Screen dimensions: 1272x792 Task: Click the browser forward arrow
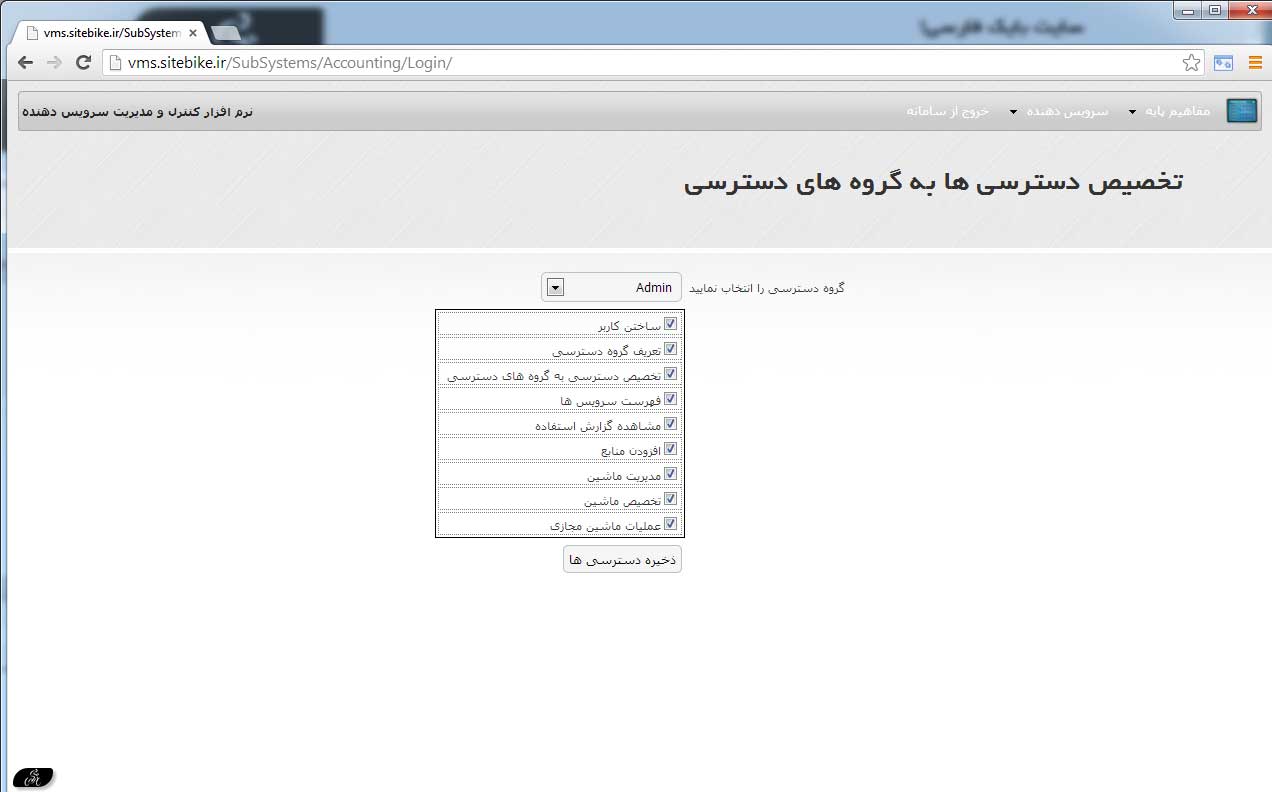point(54,63)
